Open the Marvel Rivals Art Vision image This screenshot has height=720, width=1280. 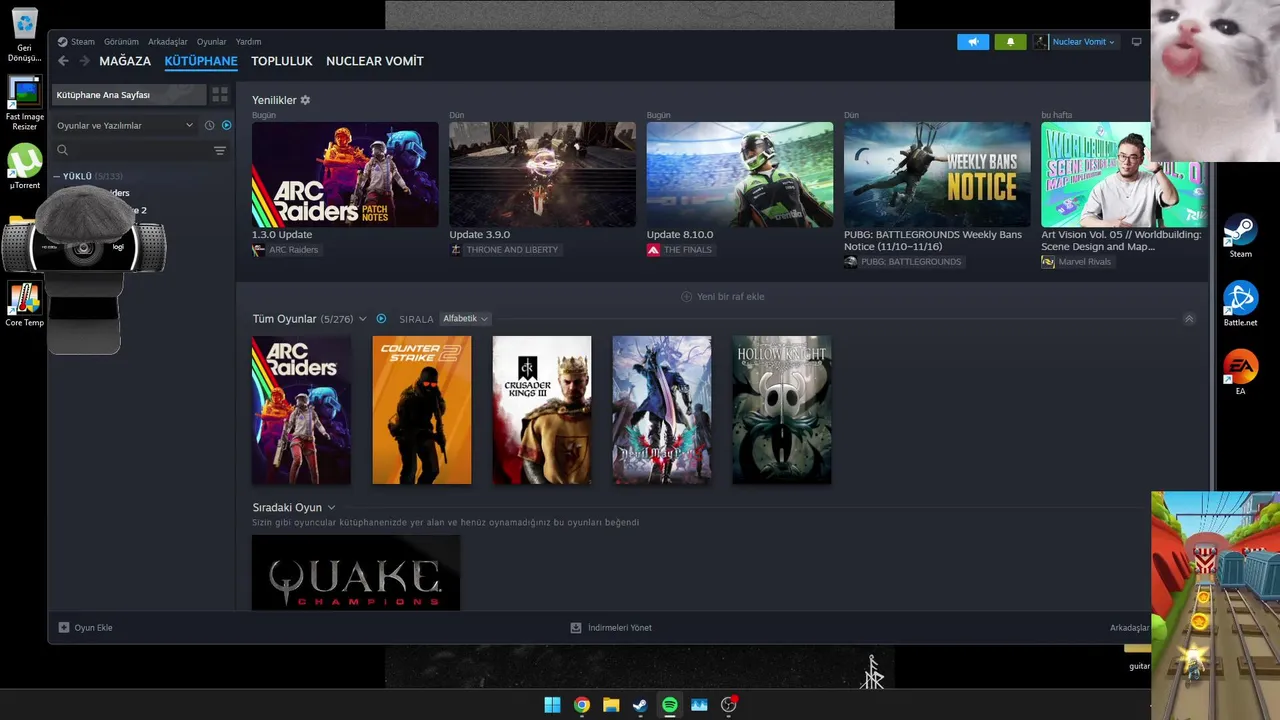pyautogui.click(x=1096, y=174)
